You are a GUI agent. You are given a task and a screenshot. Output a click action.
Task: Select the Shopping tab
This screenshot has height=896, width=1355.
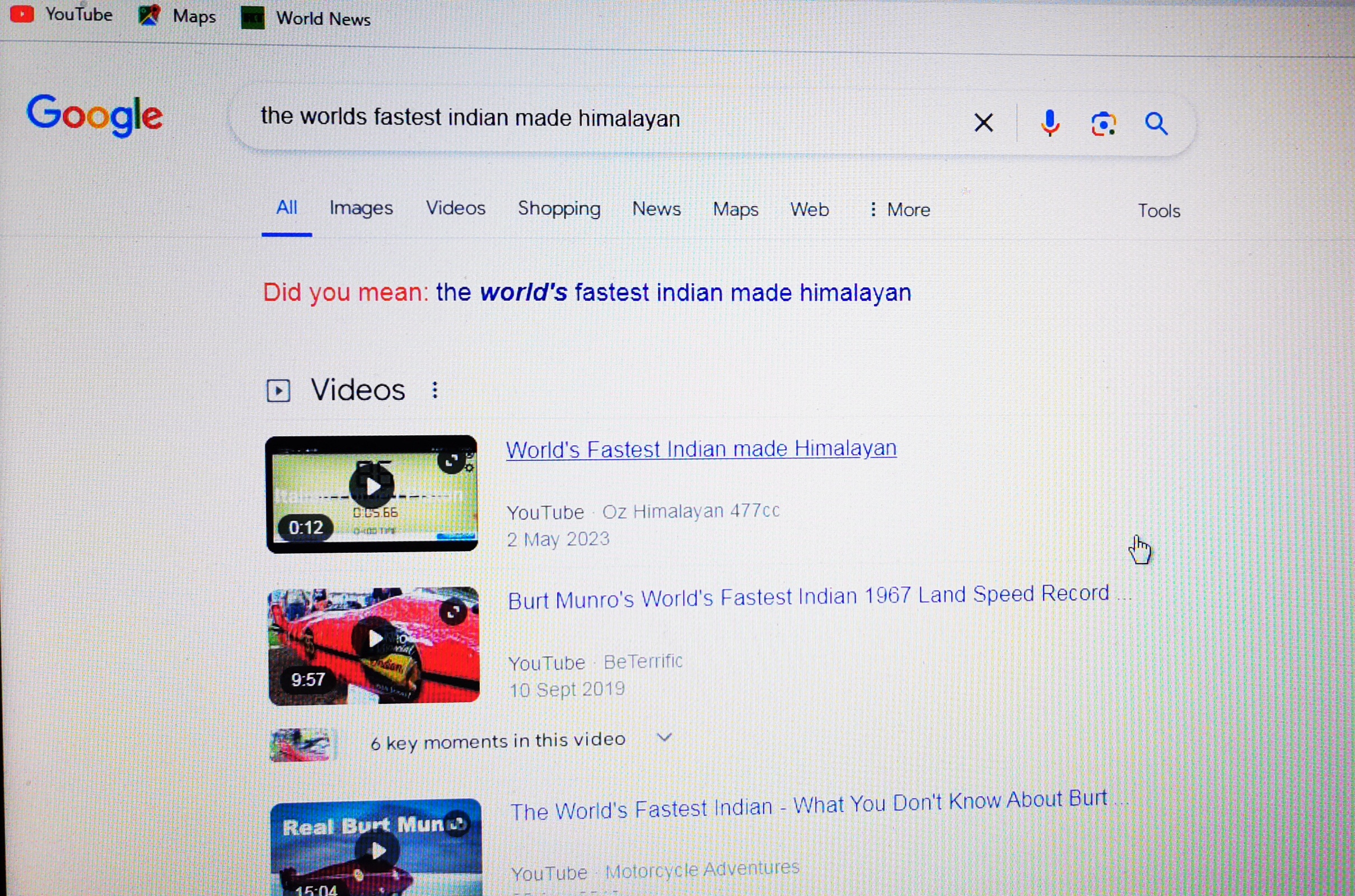[559, 208]
